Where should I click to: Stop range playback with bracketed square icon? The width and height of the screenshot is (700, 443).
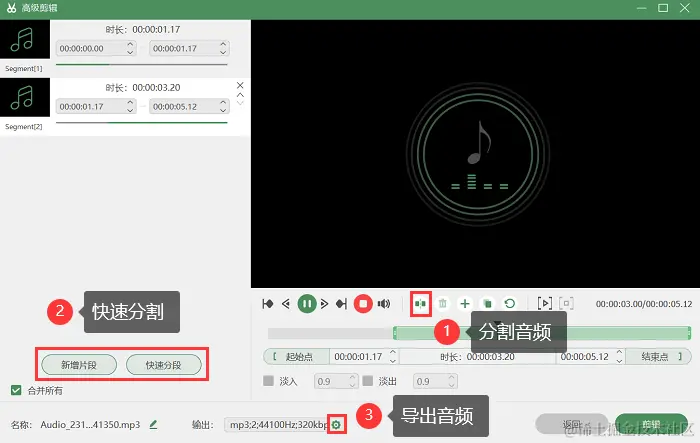566,304
